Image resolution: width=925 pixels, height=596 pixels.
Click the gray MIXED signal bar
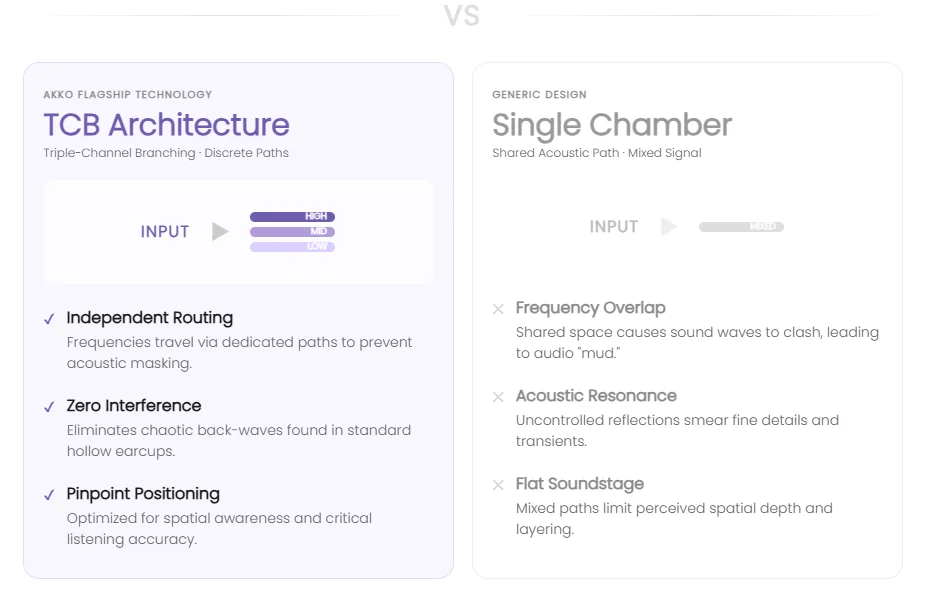click(x=741, y=227)
